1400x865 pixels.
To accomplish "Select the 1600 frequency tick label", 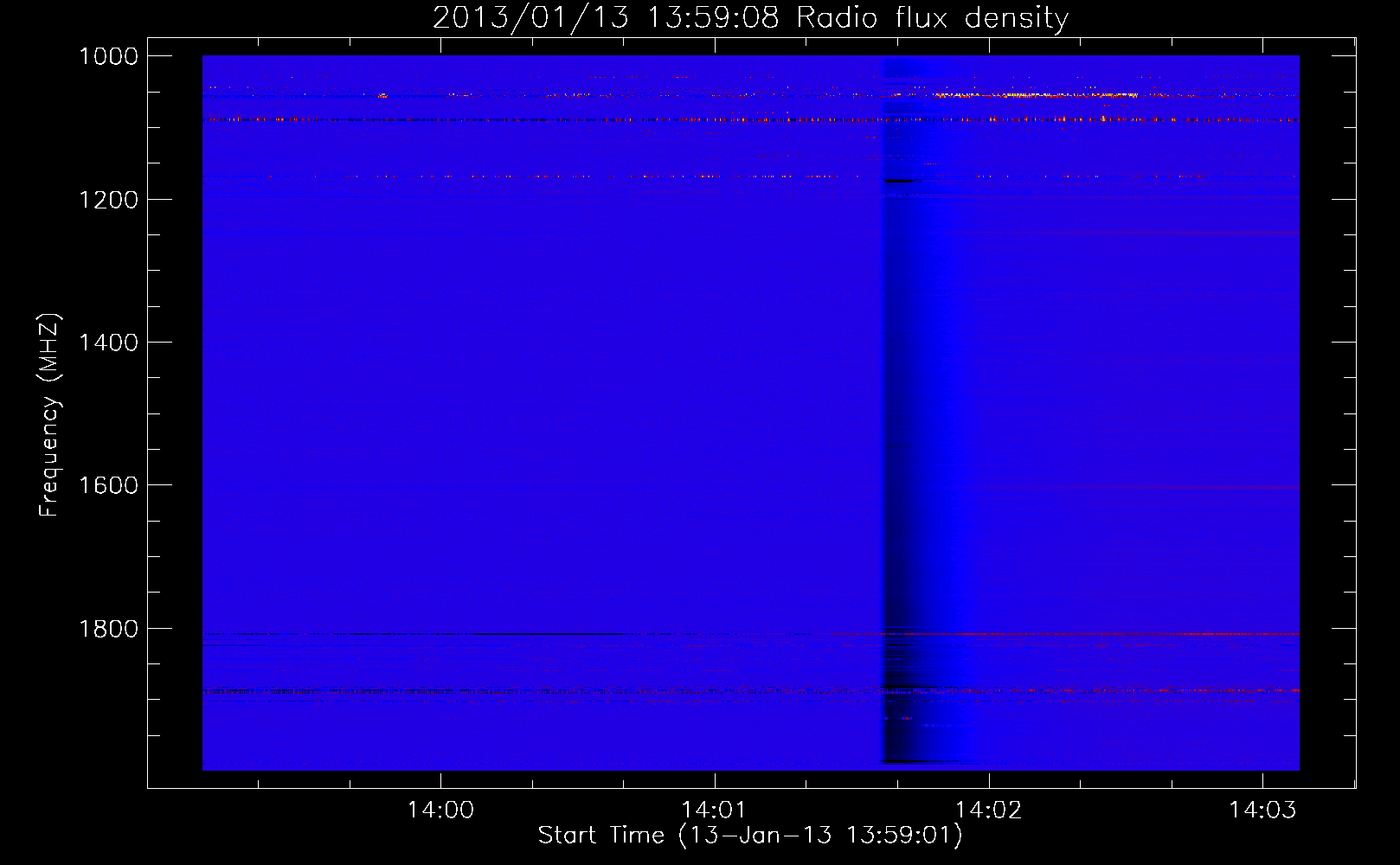I will tap(108, 485).
